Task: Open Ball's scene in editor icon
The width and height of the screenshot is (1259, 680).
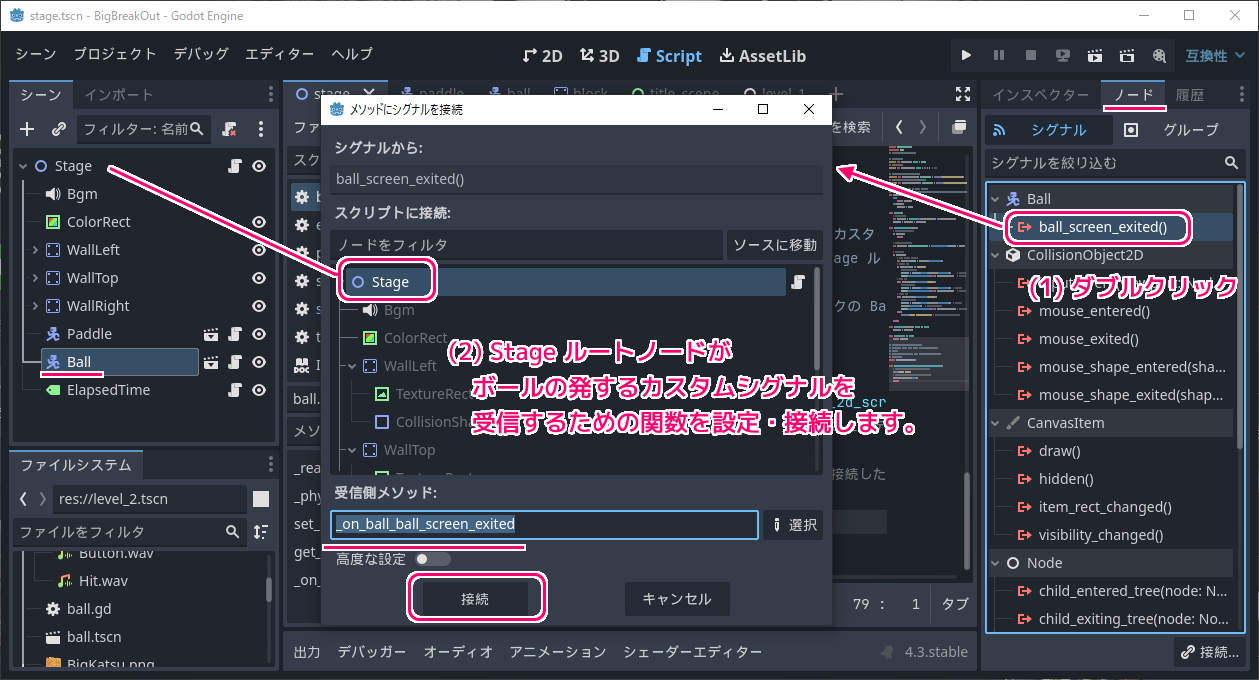Action: [211, 362]
